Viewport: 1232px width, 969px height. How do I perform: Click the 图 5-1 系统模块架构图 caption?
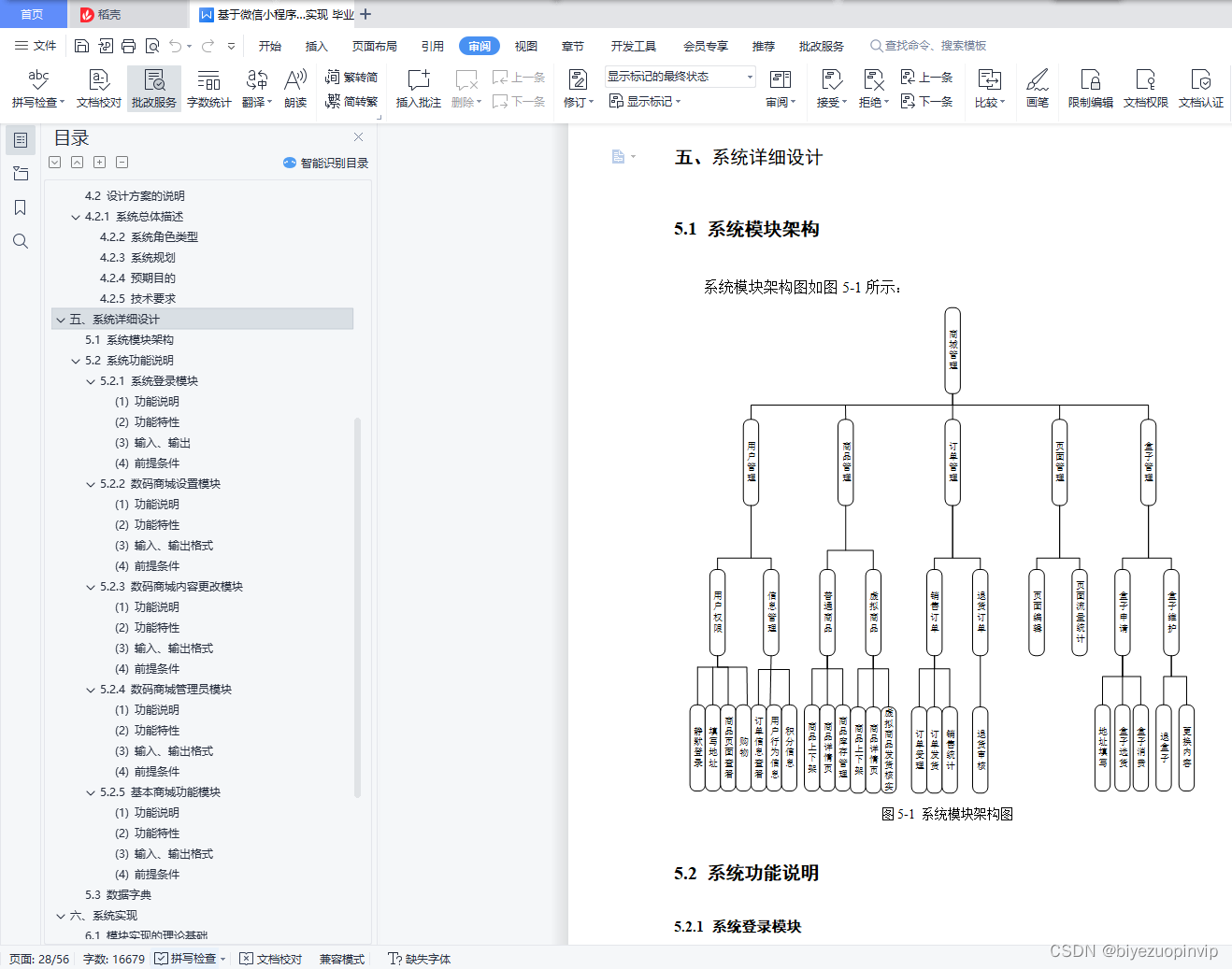click(x=947, y=814)
